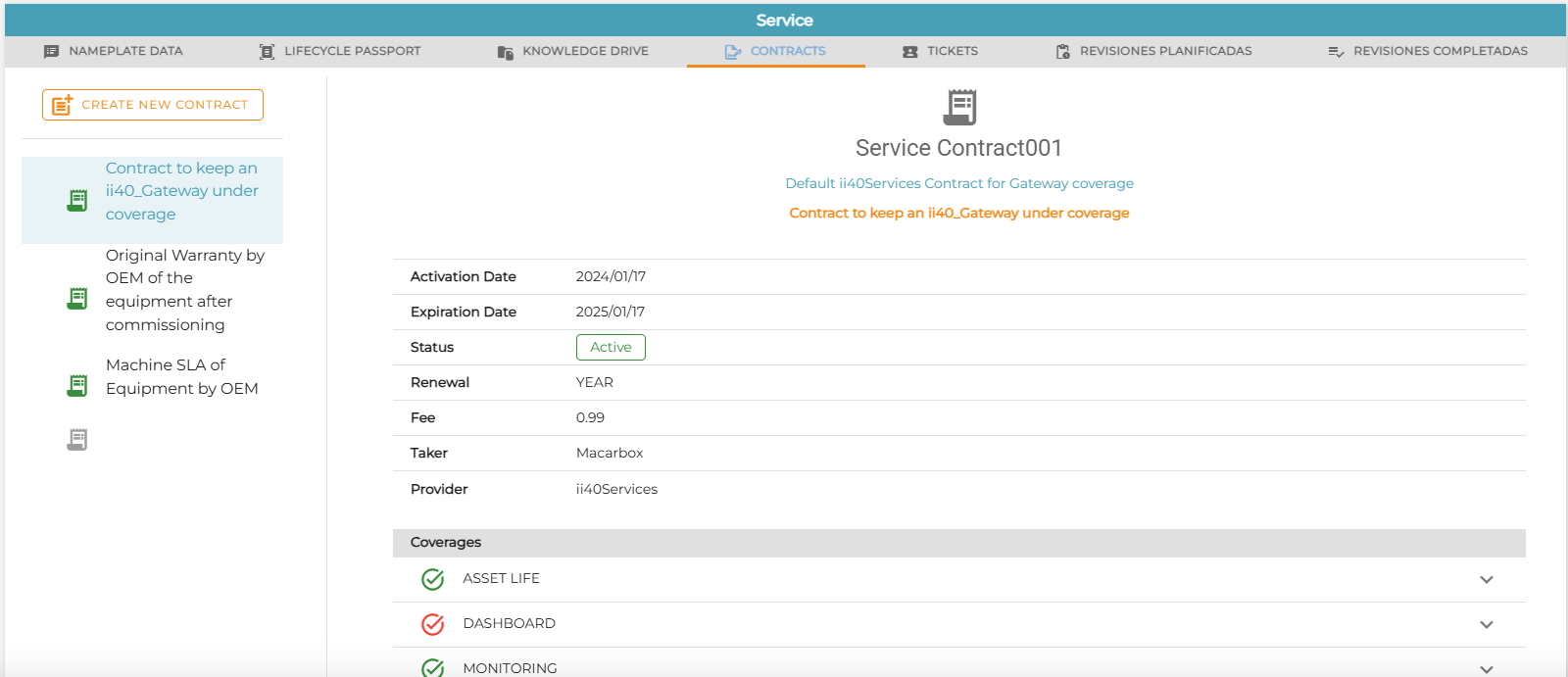Click the Lifecycle Passport tab icon
The height and width of the screenshot is (677, 1568).
[267, 52]
